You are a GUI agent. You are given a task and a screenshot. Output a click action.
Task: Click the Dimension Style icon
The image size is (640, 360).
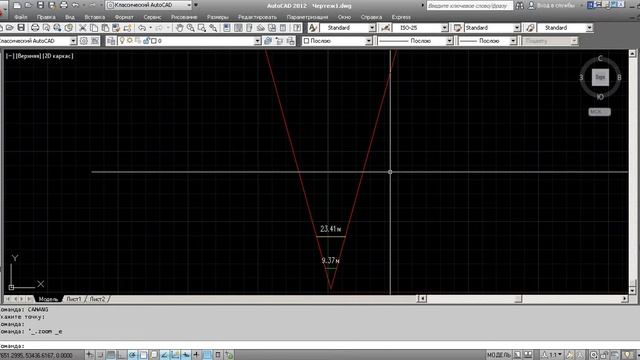click(x=386, y=28)
